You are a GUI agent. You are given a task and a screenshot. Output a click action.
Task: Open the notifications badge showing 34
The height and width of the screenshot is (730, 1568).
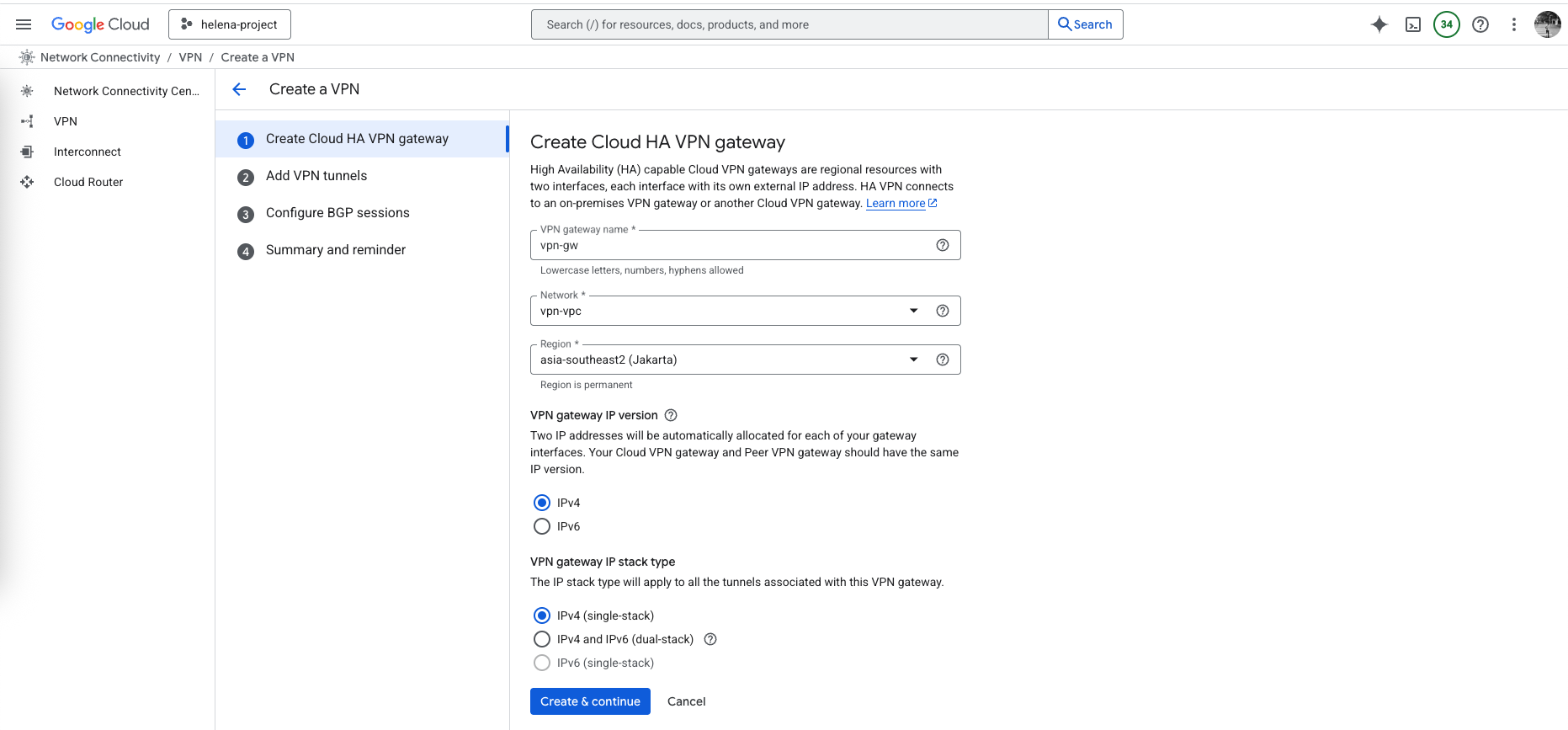[1446, 24]
